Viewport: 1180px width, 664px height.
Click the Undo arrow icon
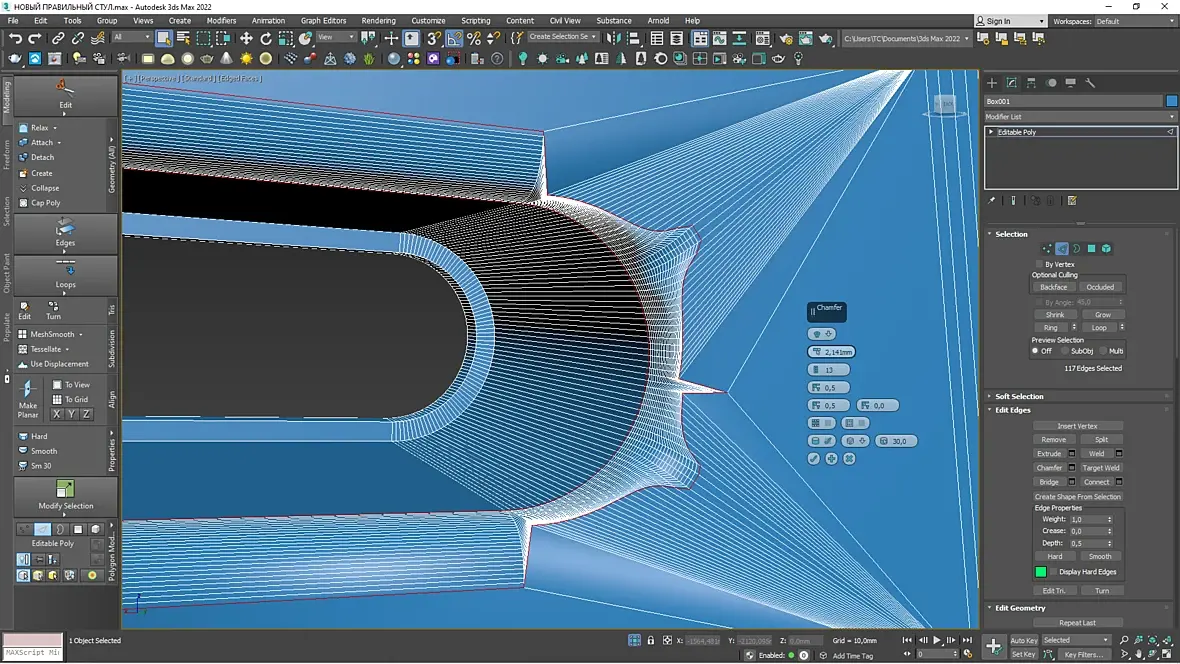(x=15, y=38)
